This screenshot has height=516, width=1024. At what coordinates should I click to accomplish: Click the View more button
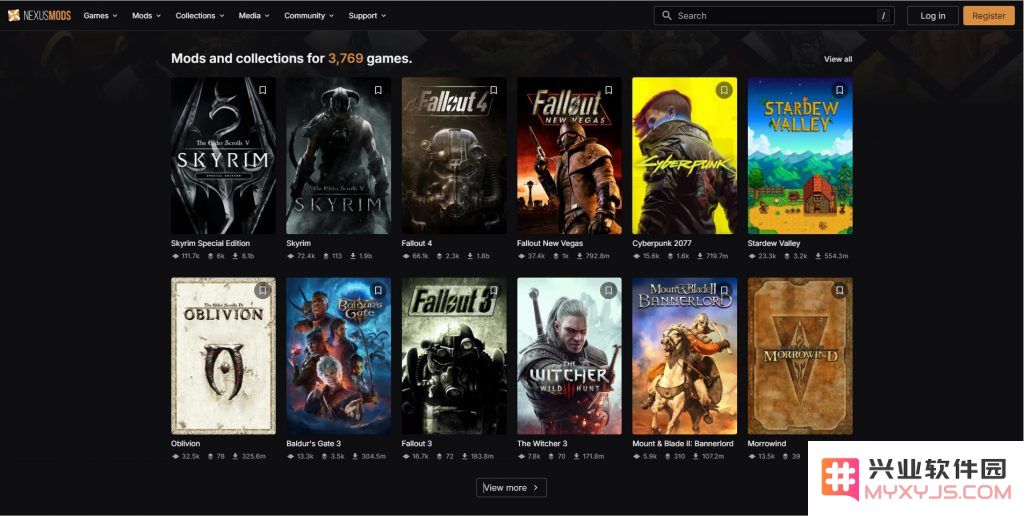pos(511,487)
